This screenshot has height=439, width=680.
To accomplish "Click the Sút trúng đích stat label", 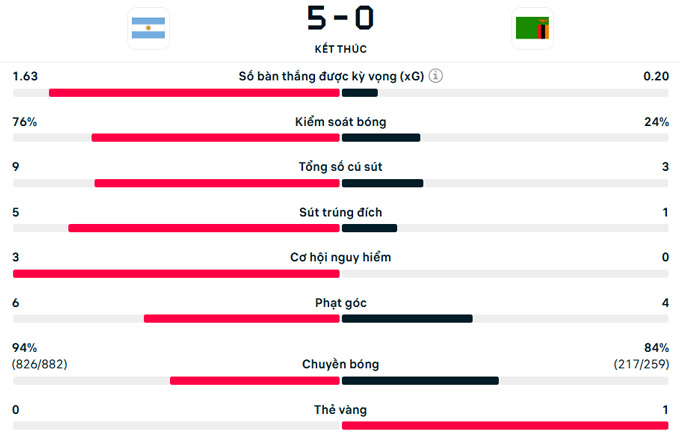I will (340, 212).
